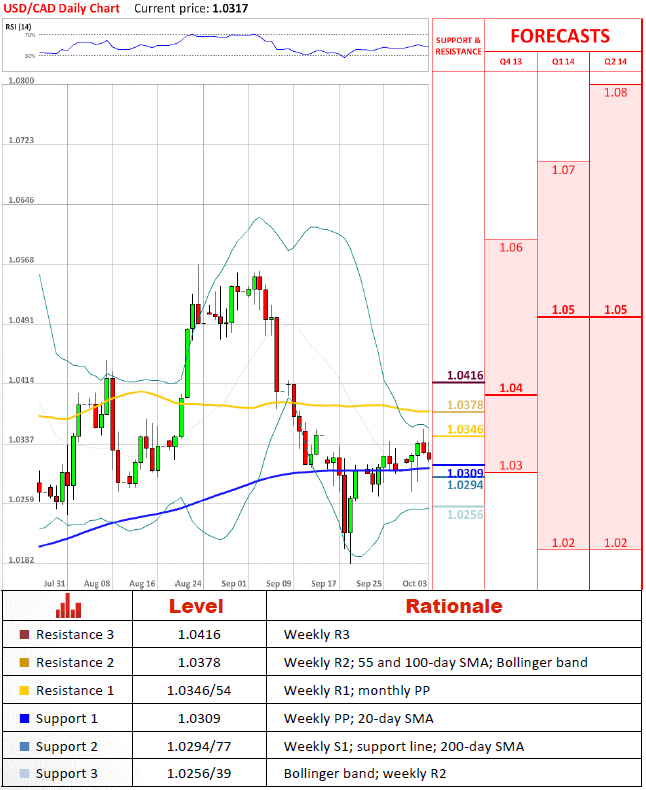
Task: Click the 'Aug 24' date axis label
Action: pyautogui.click(x=188, y=583)
